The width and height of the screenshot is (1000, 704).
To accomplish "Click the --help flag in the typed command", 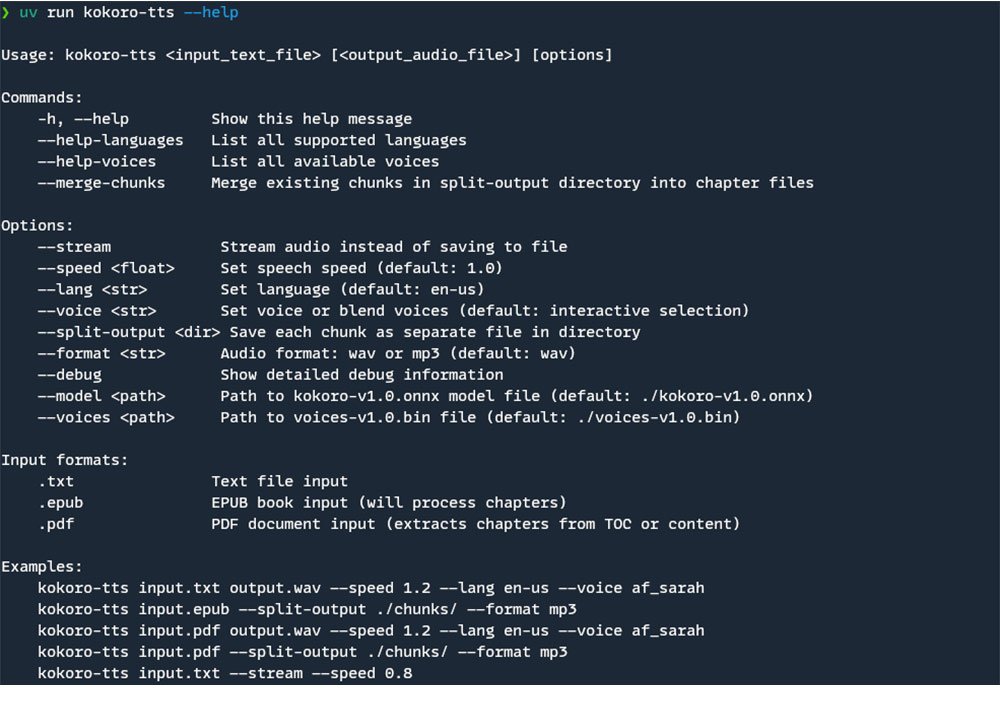I will pyautogui.click(x=211, y=13).
